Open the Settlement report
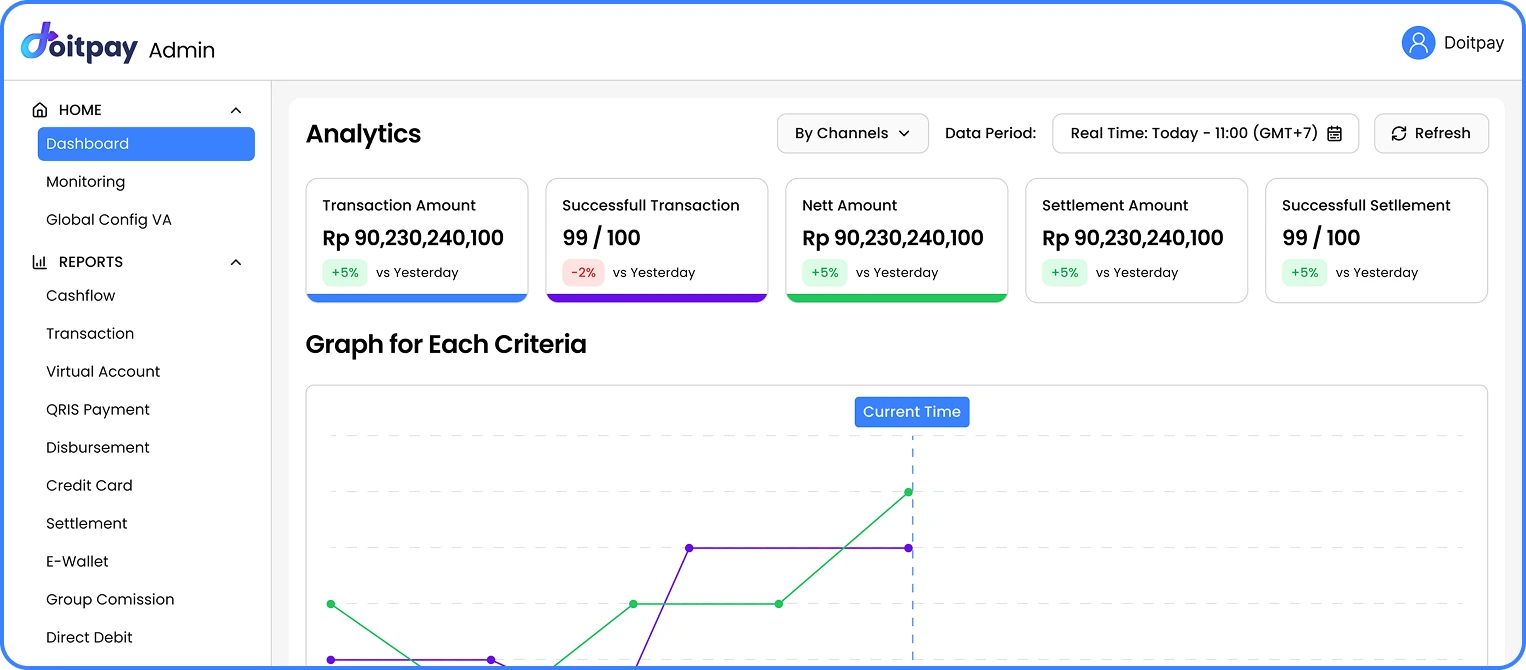The height and width of the screenshot is (670, 1526). click(87, 524)
